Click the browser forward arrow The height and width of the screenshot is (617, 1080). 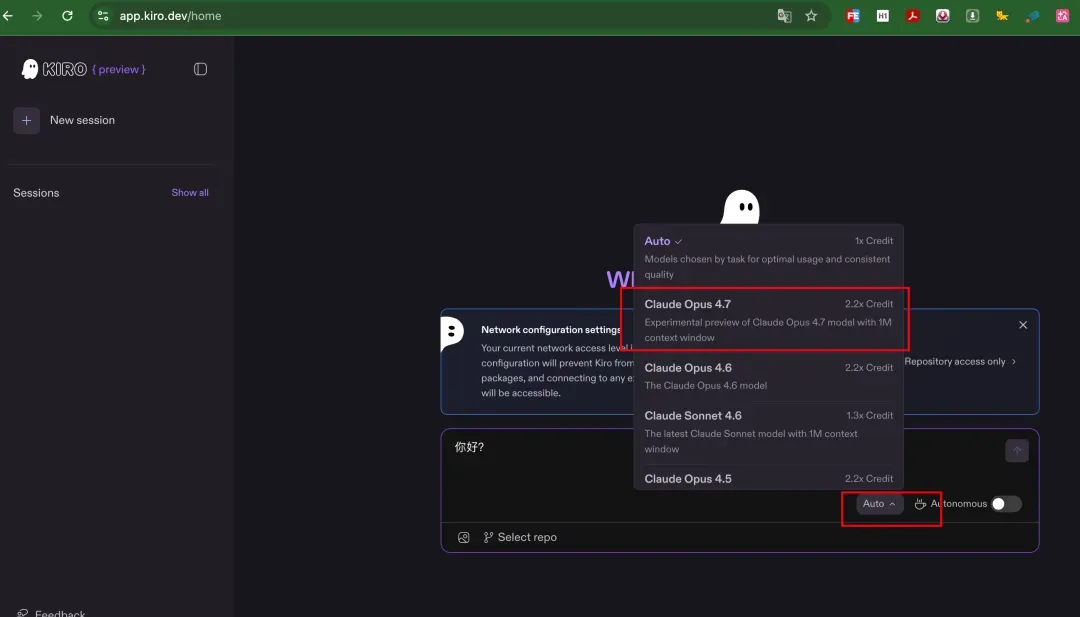(37, 16)
